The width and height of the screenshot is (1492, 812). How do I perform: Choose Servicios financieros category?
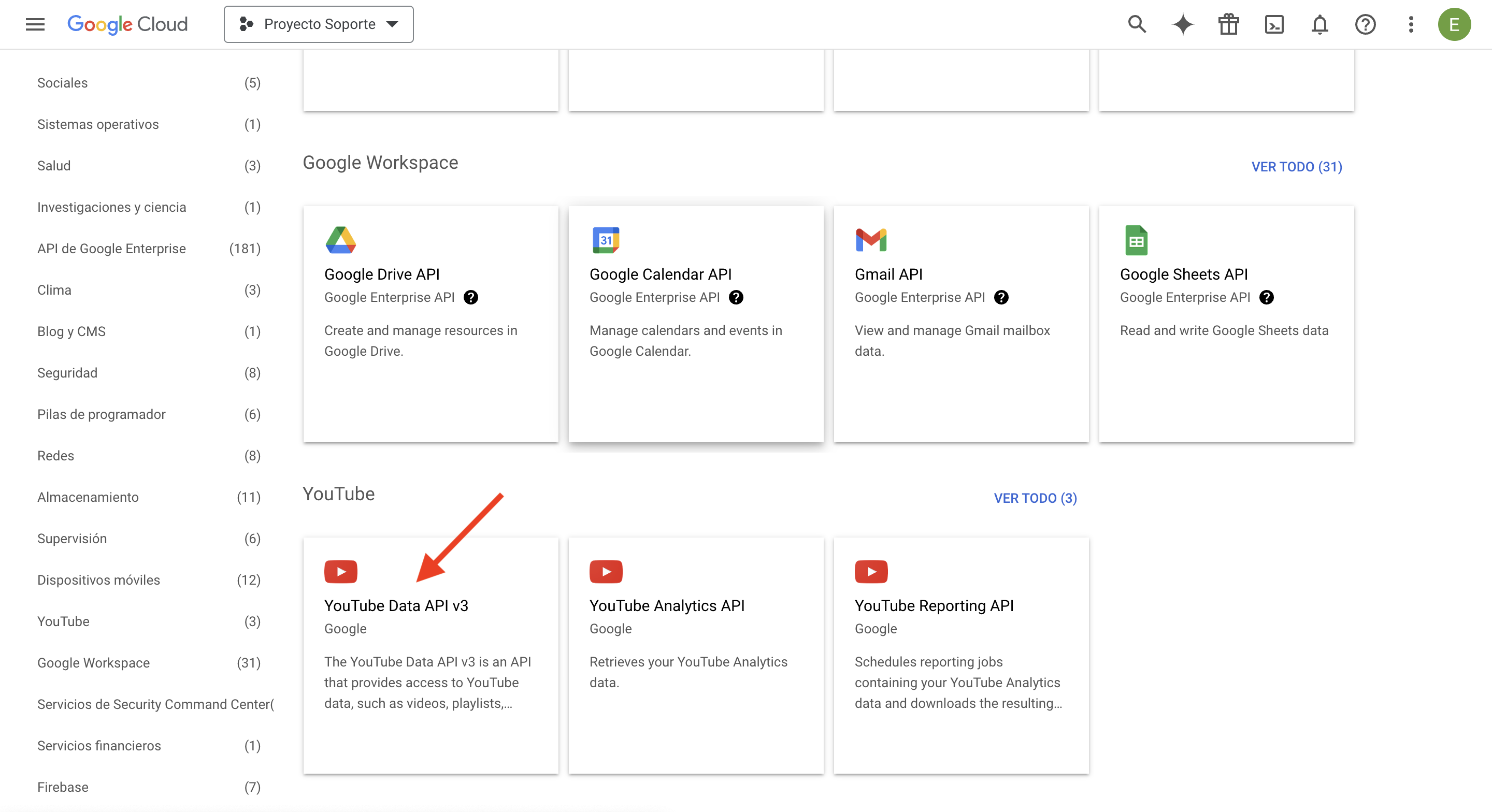coord(149,745)
